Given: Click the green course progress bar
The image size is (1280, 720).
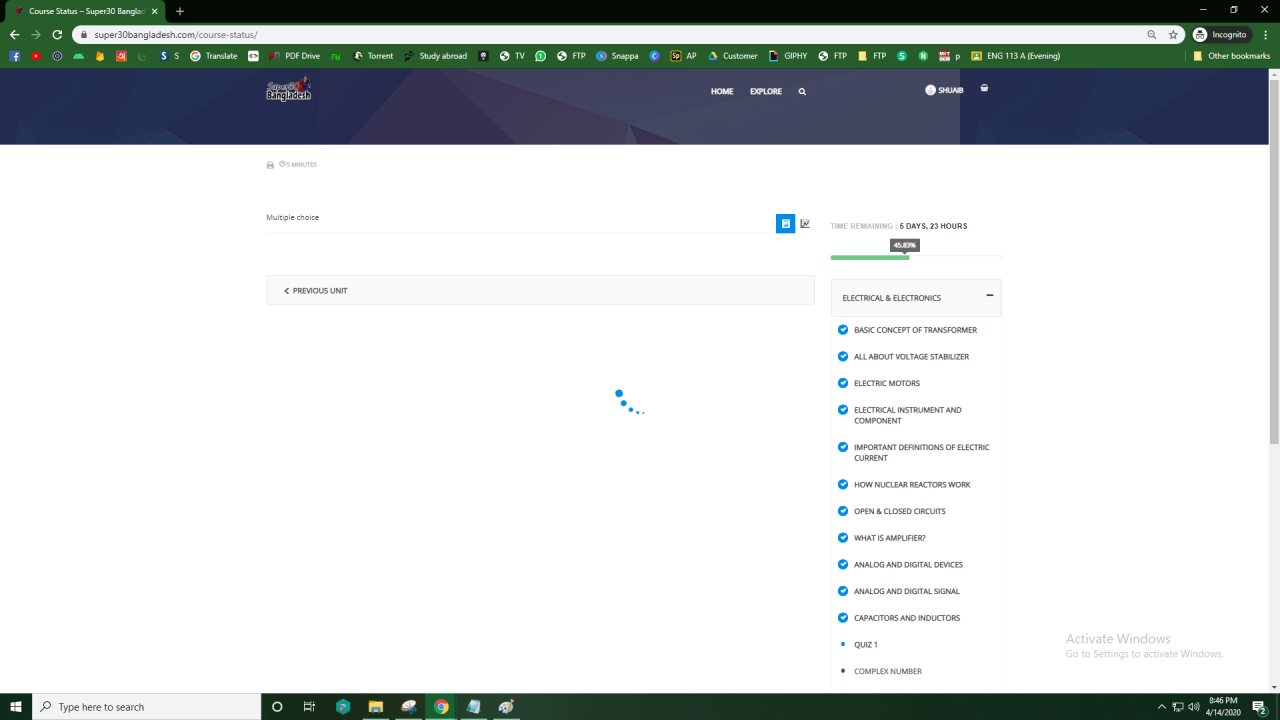Looking at the screenshot, I should 870,258.
